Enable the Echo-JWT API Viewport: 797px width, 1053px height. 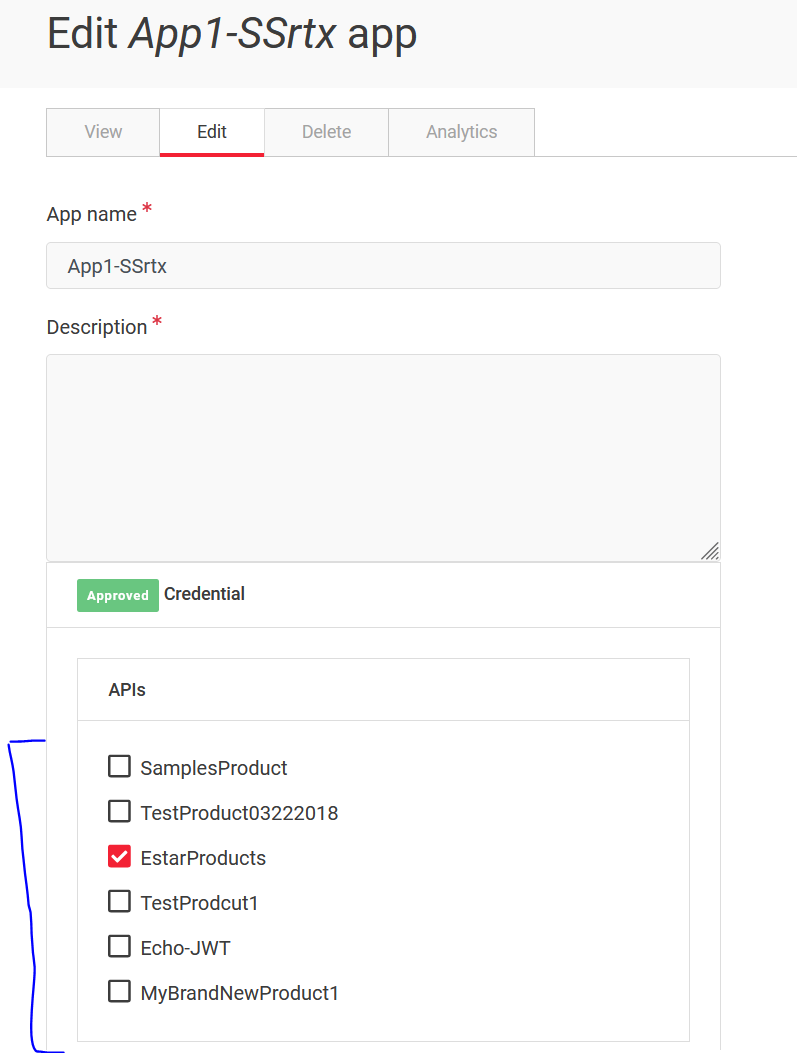tap(119, 946)
